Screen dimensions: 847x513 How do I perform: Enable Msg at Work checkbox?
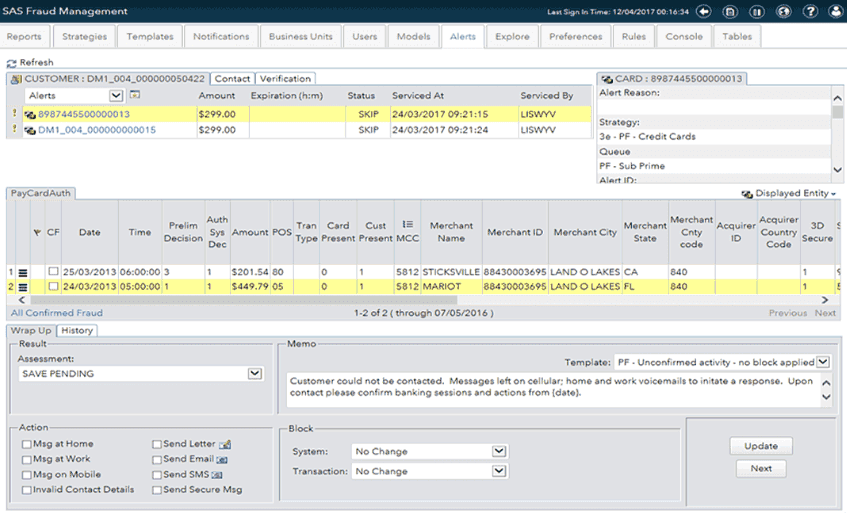[x=26, y=460]
